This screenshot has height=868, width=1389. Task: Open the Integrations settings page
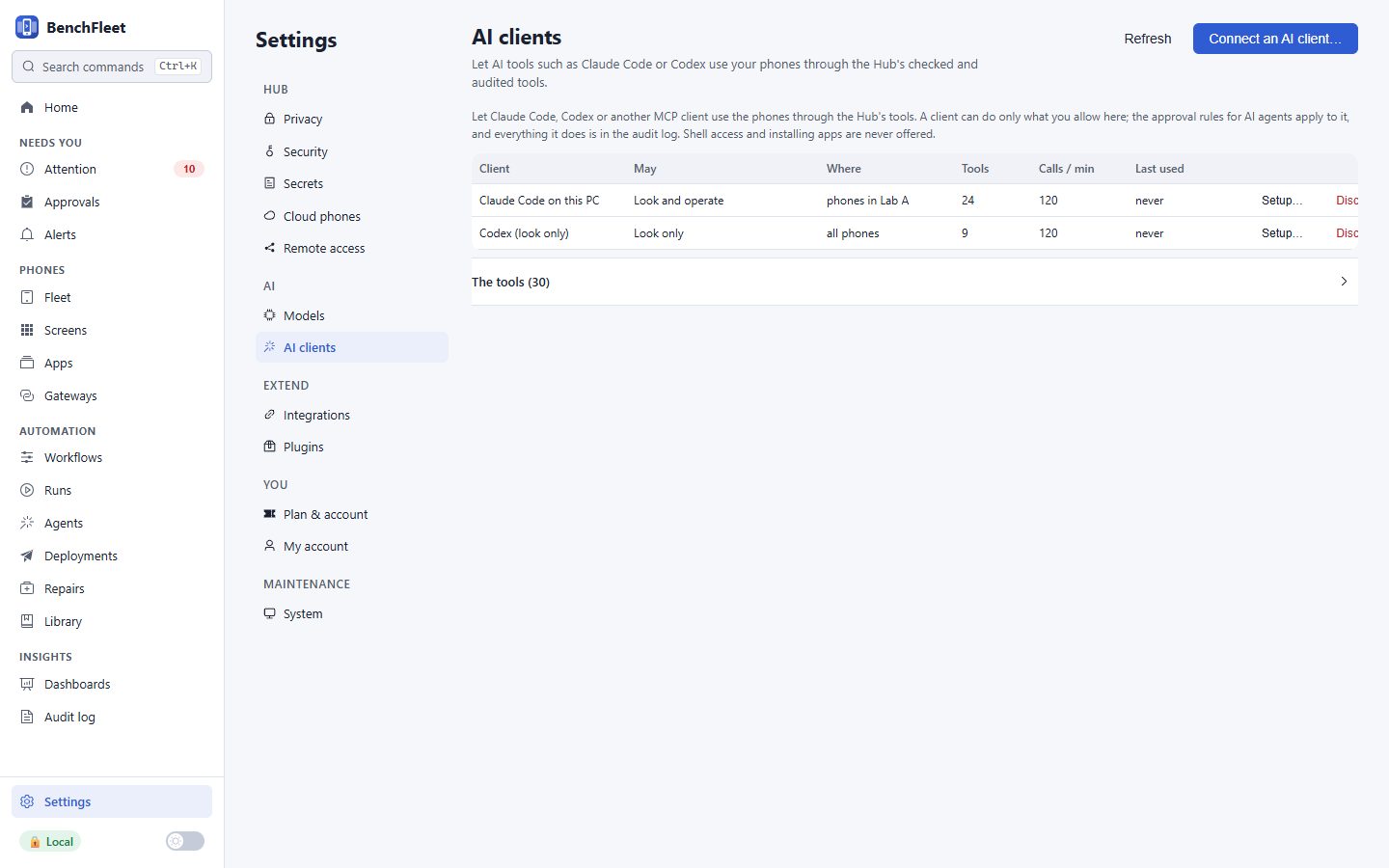point(352,415)
